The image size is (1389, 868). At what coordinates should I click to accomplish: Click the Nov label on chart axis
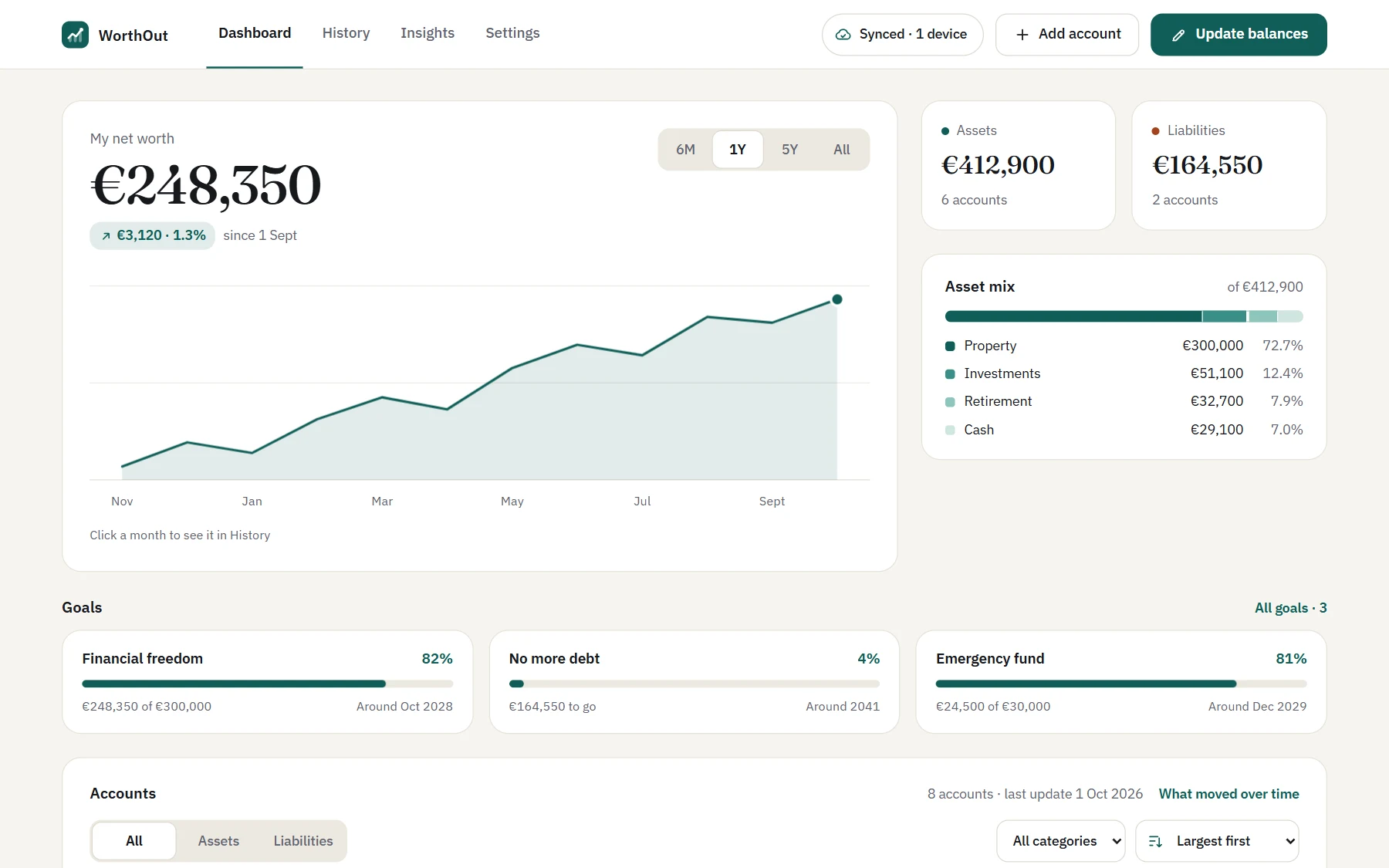(x=122, y=502)
